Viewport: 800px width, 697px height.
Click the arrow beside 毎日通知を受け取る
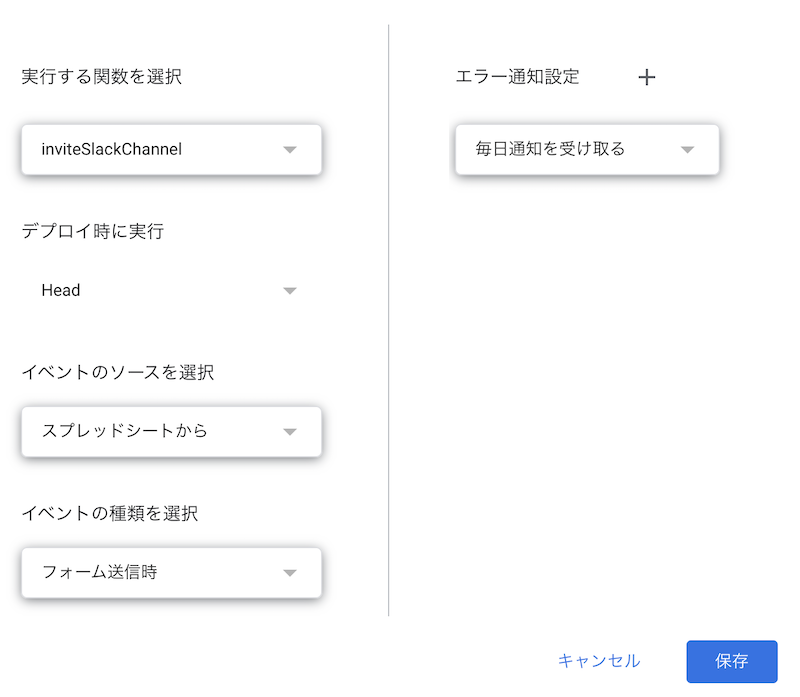pos(687,150)
